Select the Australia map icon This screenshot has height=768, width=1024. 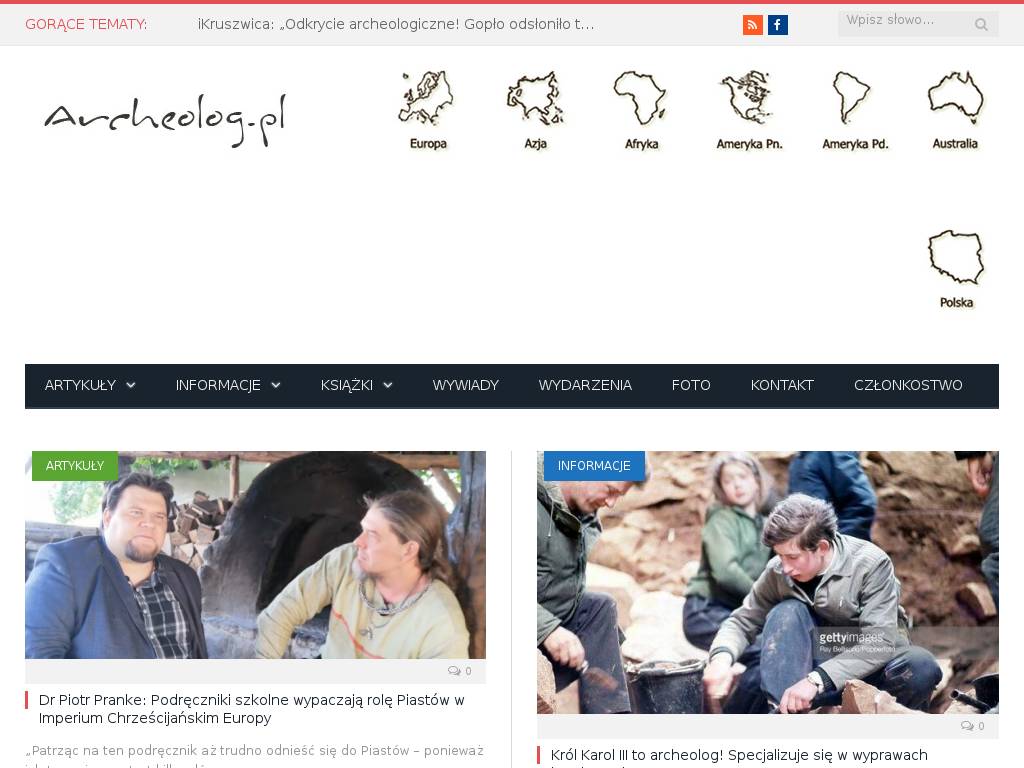coord(955,110)
